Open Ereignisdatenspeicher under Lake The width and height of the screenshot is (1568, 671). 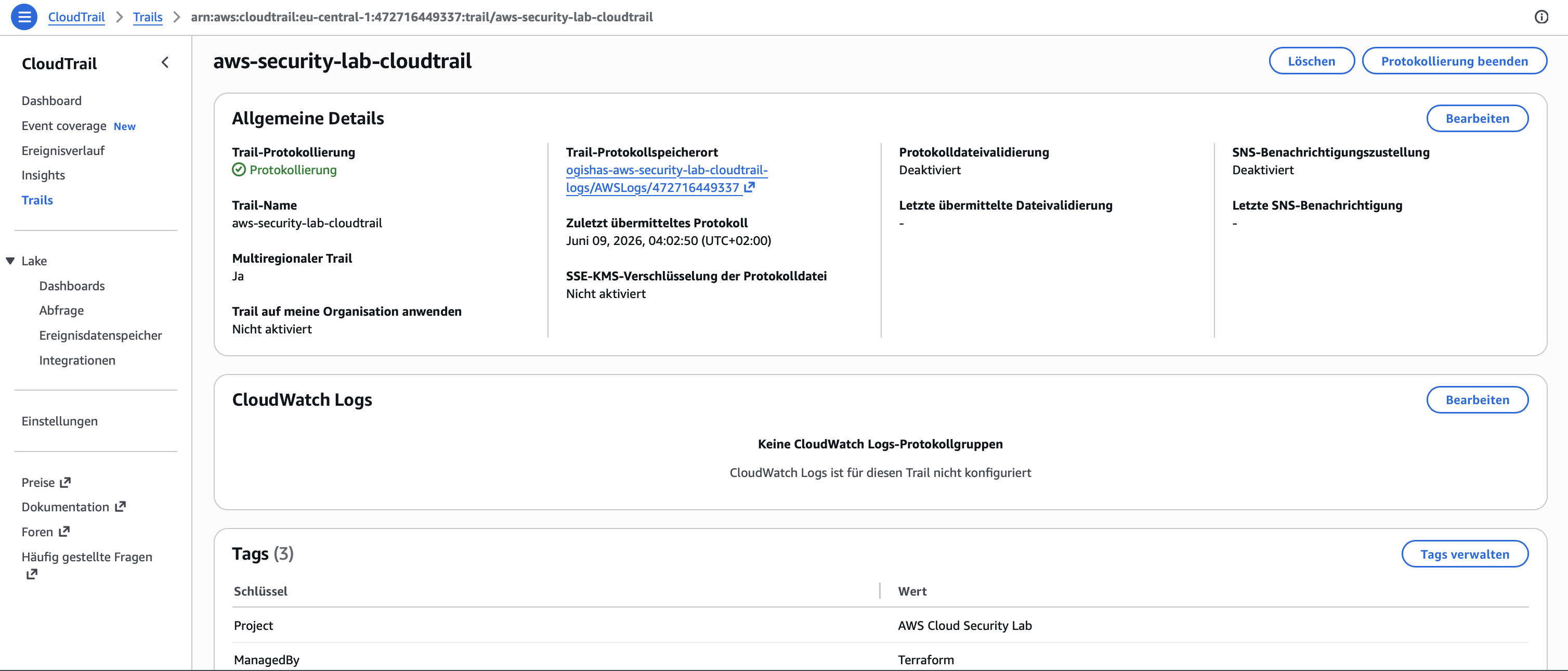pos(100,335)
